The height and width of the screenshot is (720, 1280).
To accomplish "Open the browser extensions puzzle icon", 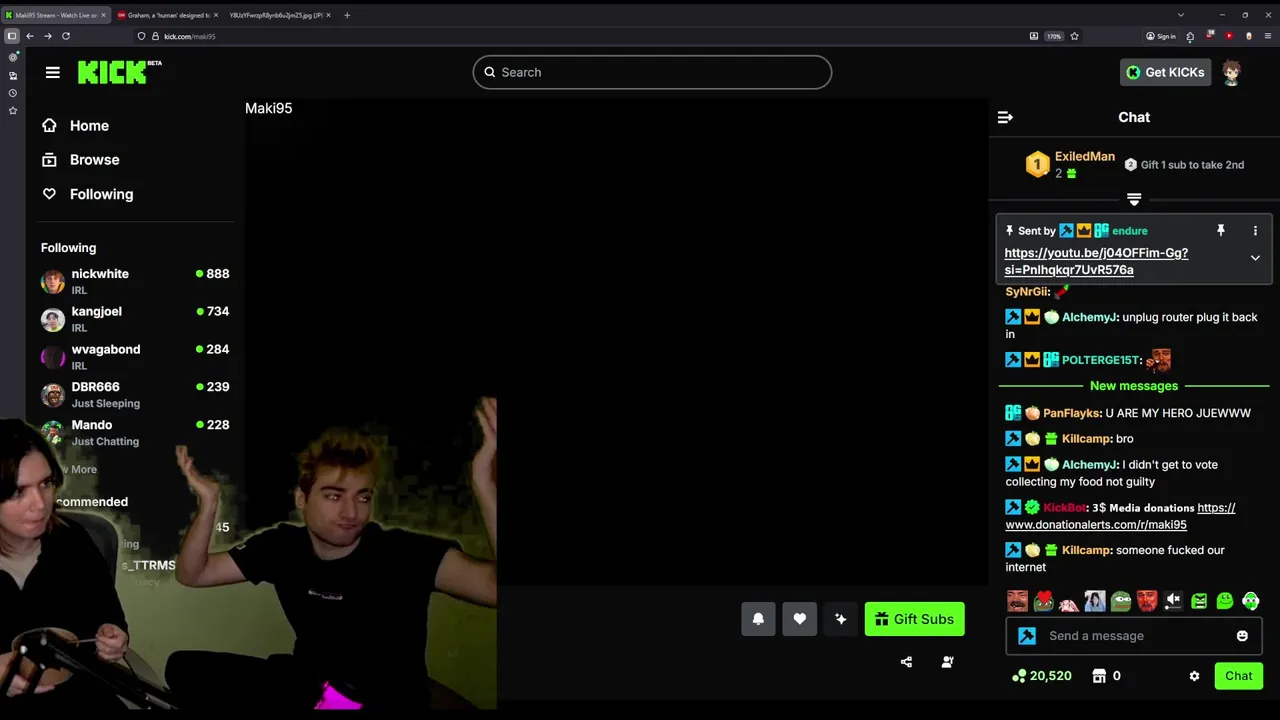I will (x=1190, y=36).
